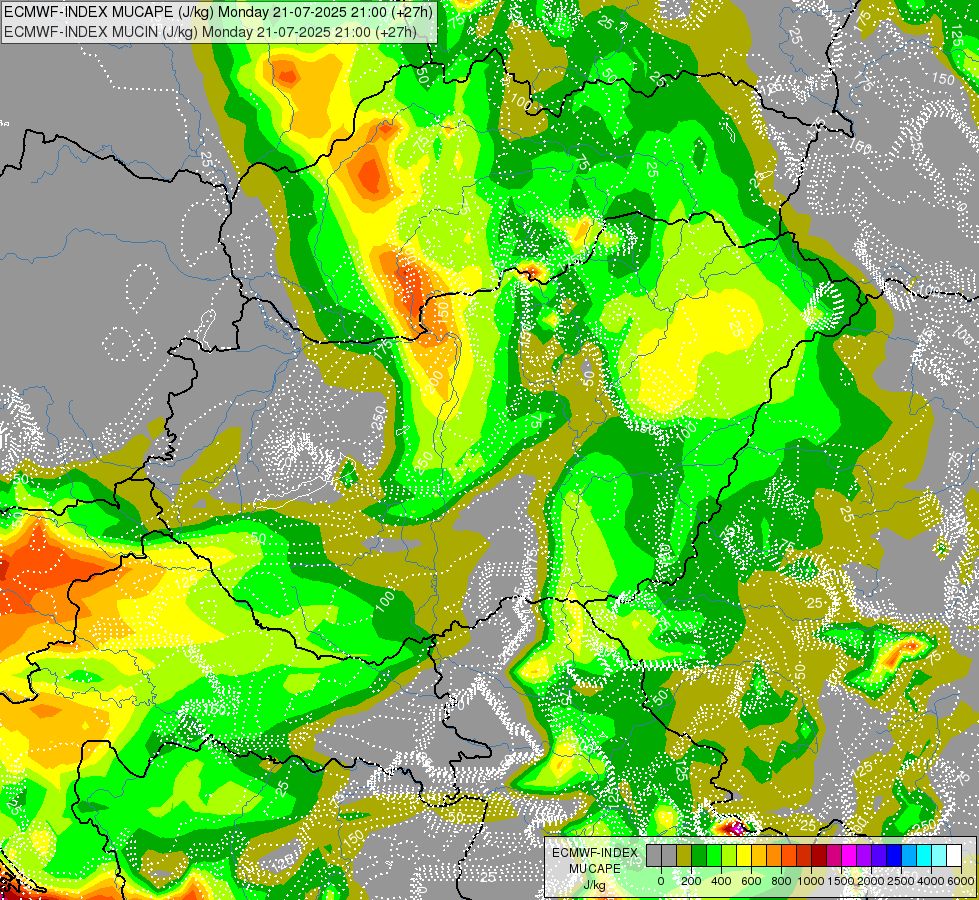
Task: Click the ECMWF-INDEX MUCAPE title line
Action: click(218, 12)
